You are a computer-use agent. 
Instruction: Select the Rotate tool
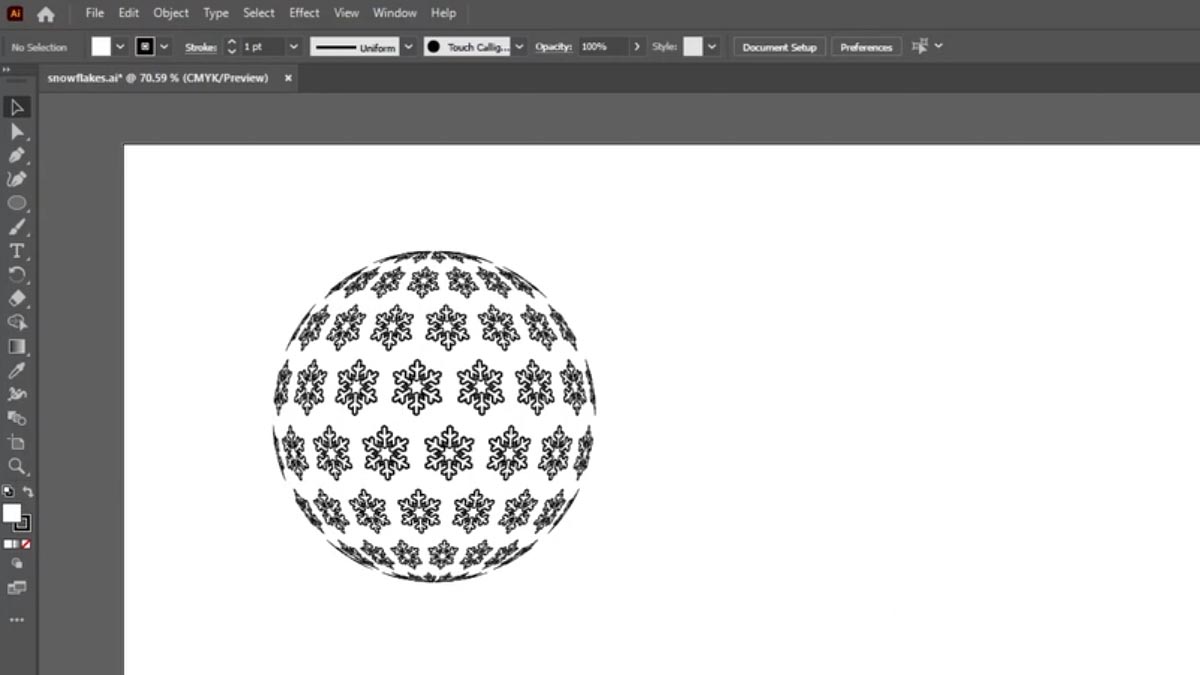pyautogui.click(x=16, y=275)
